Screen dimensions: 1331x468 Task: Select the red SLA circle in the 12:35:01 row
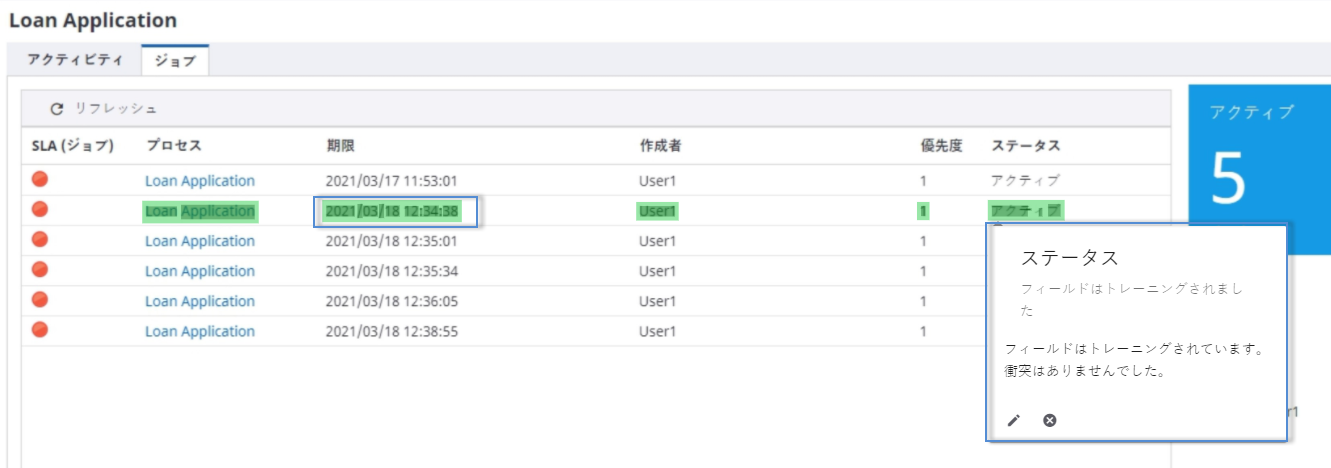pos(40,240)
